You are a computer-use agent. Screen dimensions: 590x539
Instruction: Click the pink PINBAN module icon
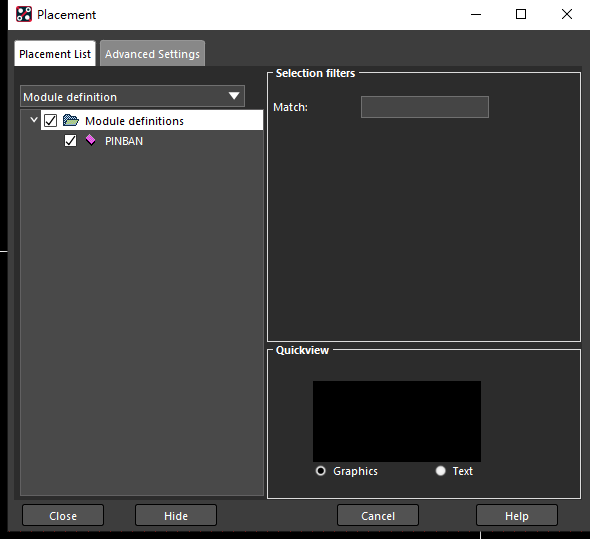[x=91, y=140]
